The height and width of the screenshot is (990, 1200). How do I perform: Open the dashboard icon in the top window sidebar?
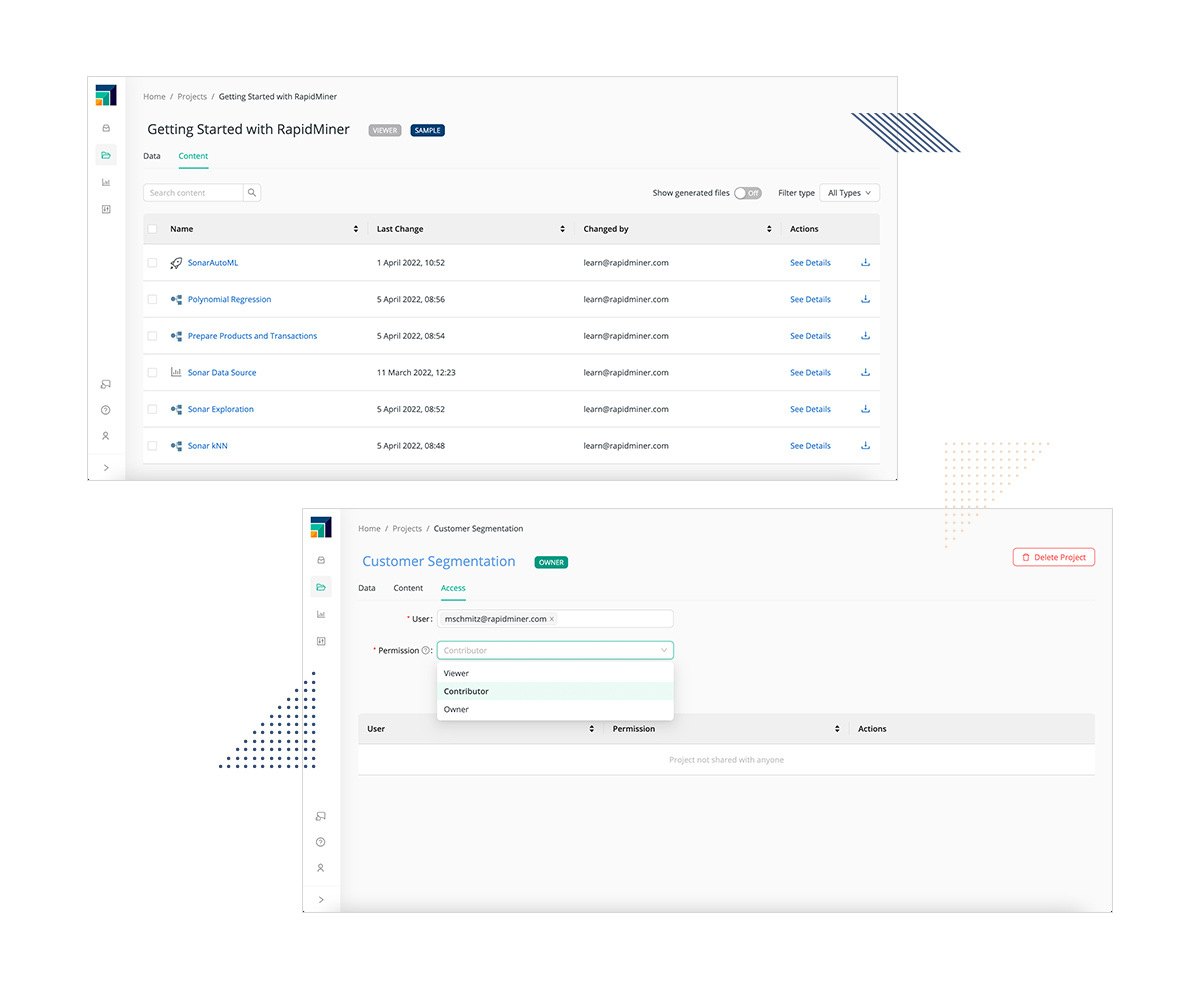(x=106, y=209)
